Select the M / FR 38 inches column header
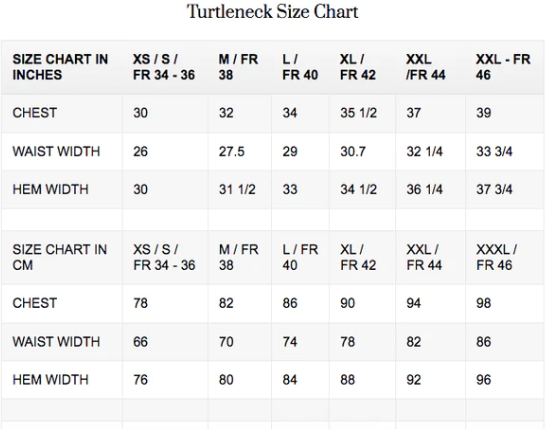547x429 pixels. click(x=238, y=67)
